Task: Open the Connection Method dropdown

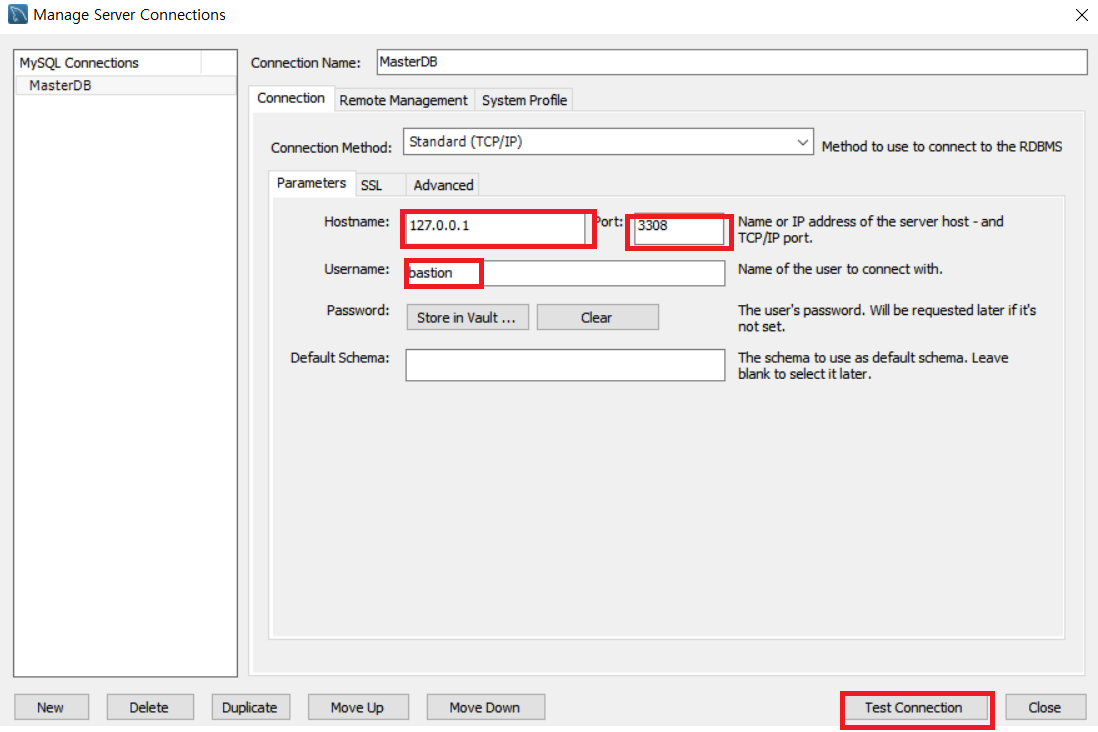Action: tap(608, 141)
